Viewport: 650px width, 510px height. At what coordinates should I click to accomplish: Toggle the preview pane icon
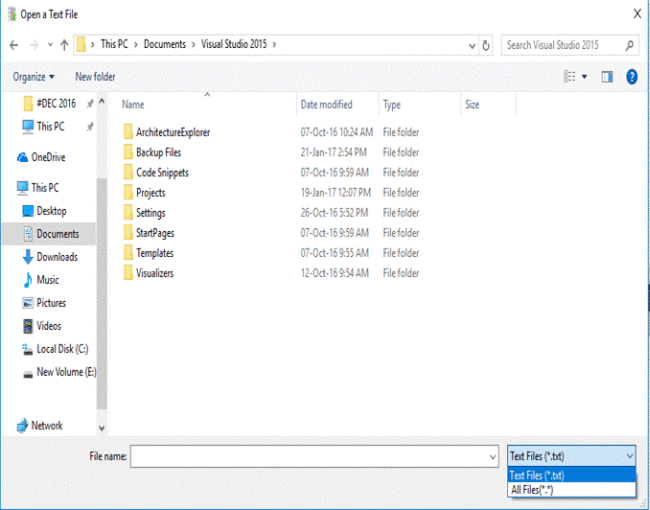point(607,77)
